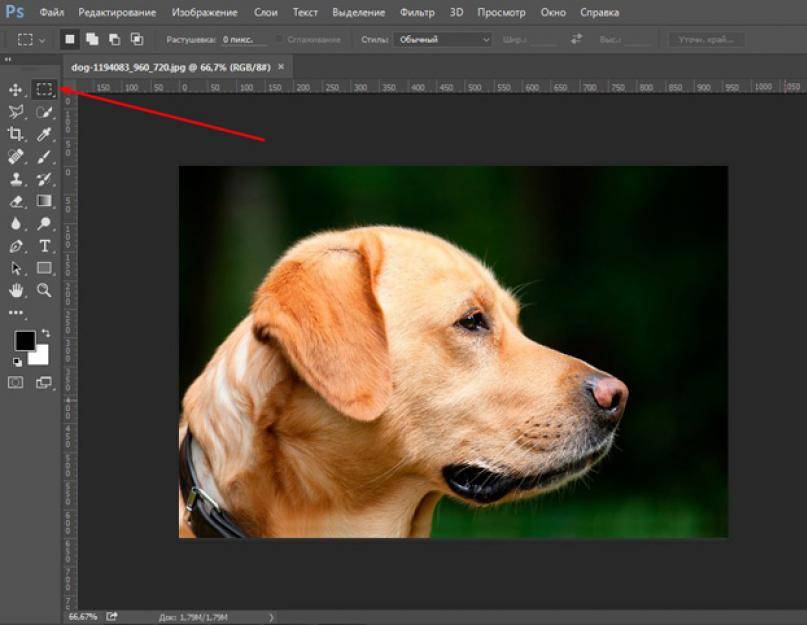Expand the toolbox double-arrow toggle

(8, 60)
